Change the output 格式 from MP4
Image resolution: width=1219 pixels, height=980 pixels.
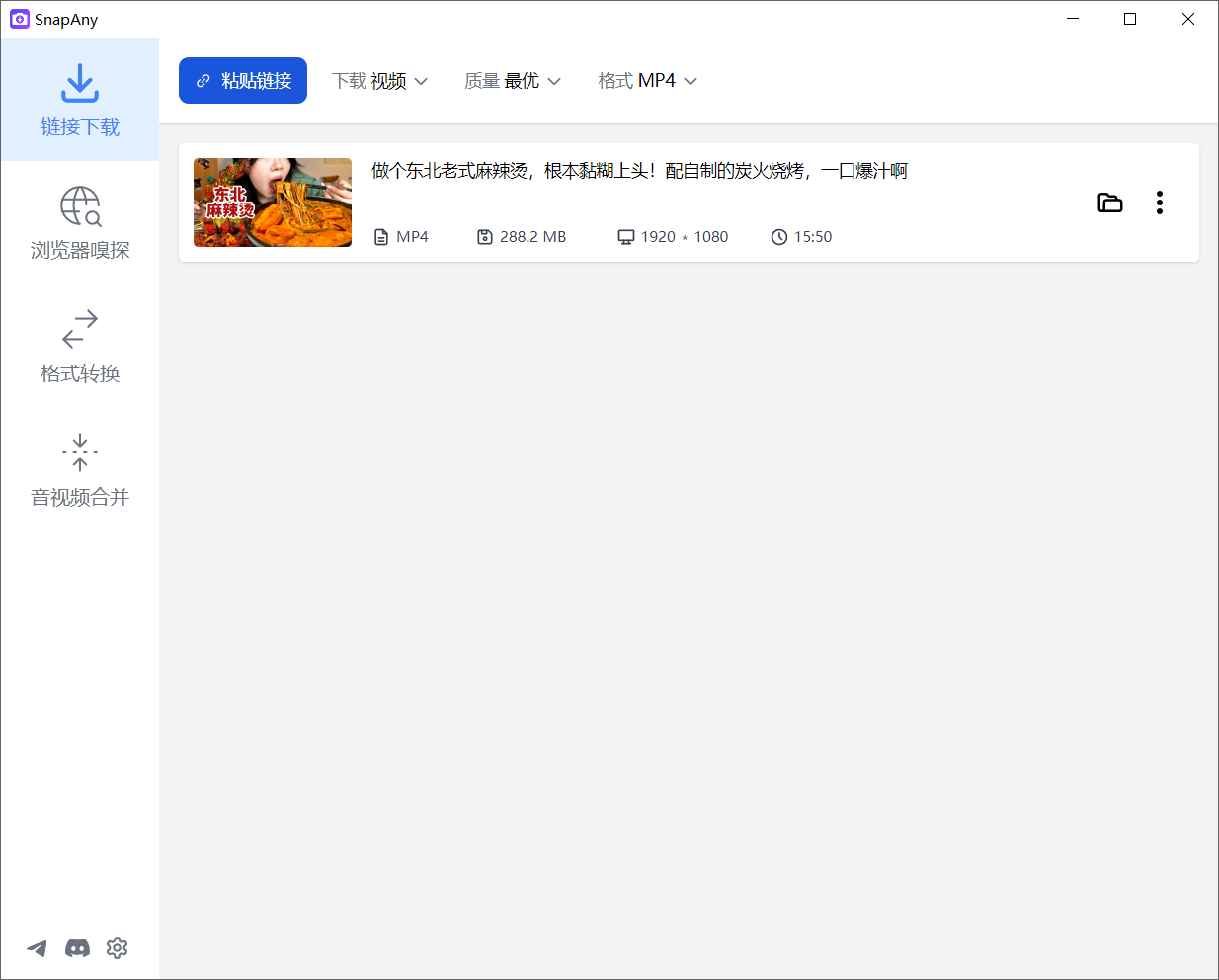coord(648,80)
